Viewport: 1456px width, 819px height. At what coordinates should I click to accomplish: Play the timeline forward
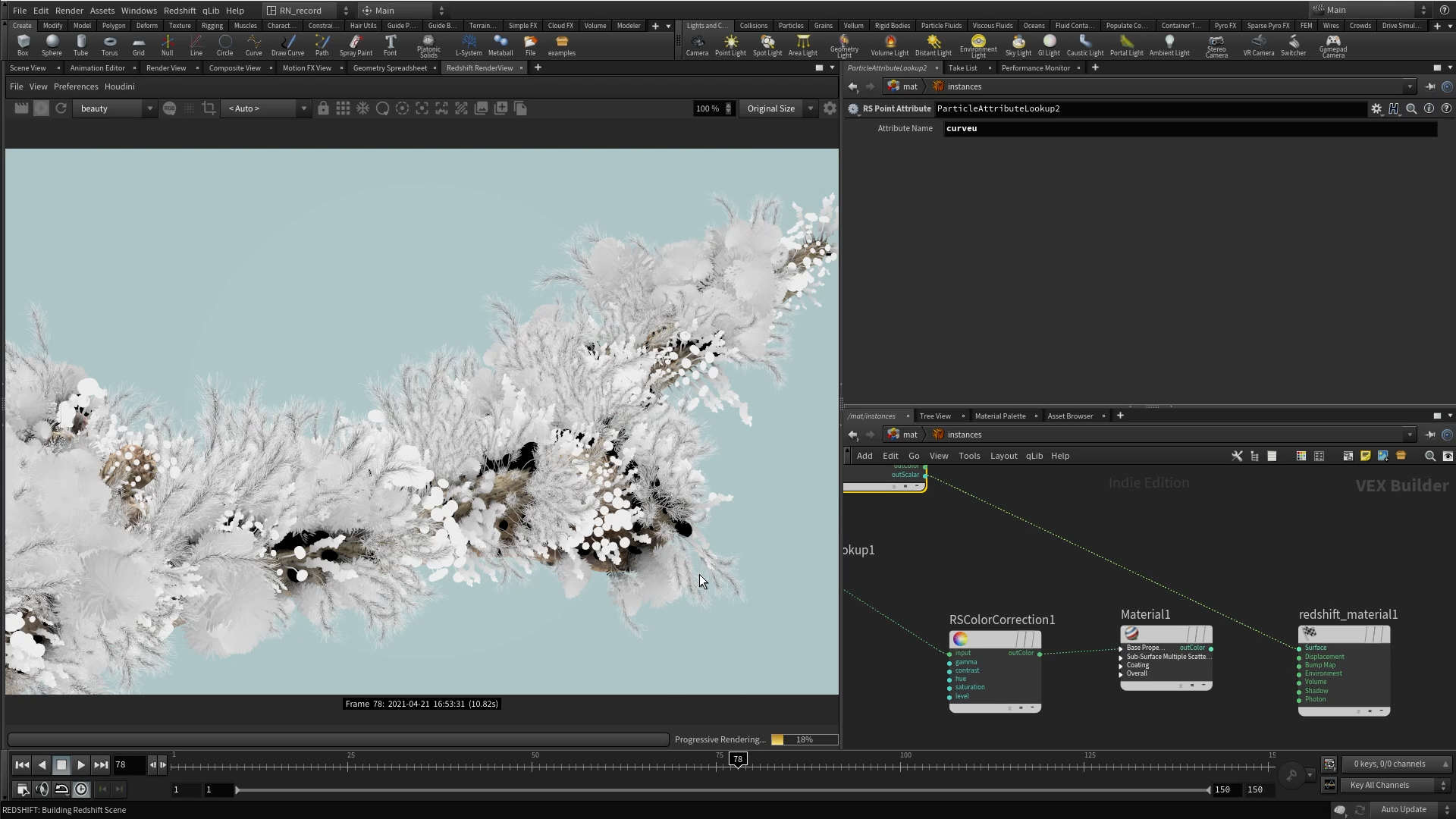[x=81, y=765]
